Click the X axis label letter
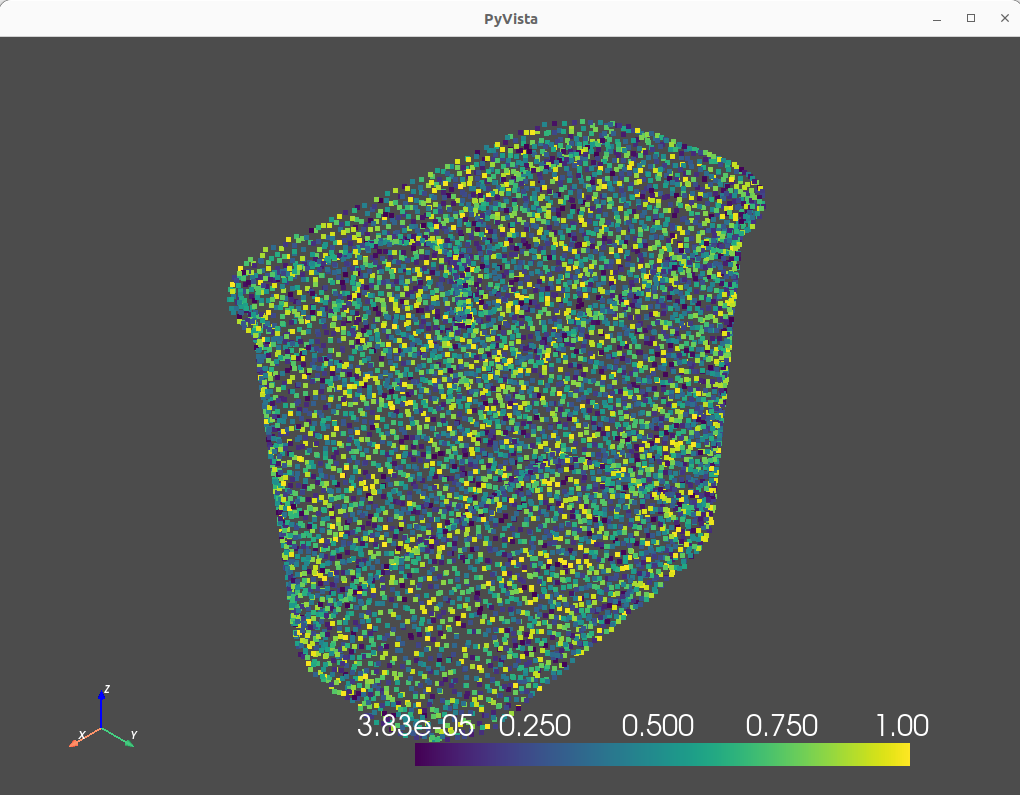 [82, 735]
